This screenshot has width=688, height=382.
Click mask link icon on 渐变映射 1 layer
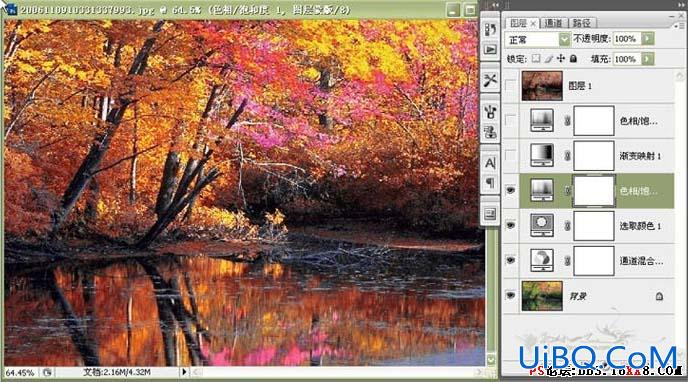(567, 156)
